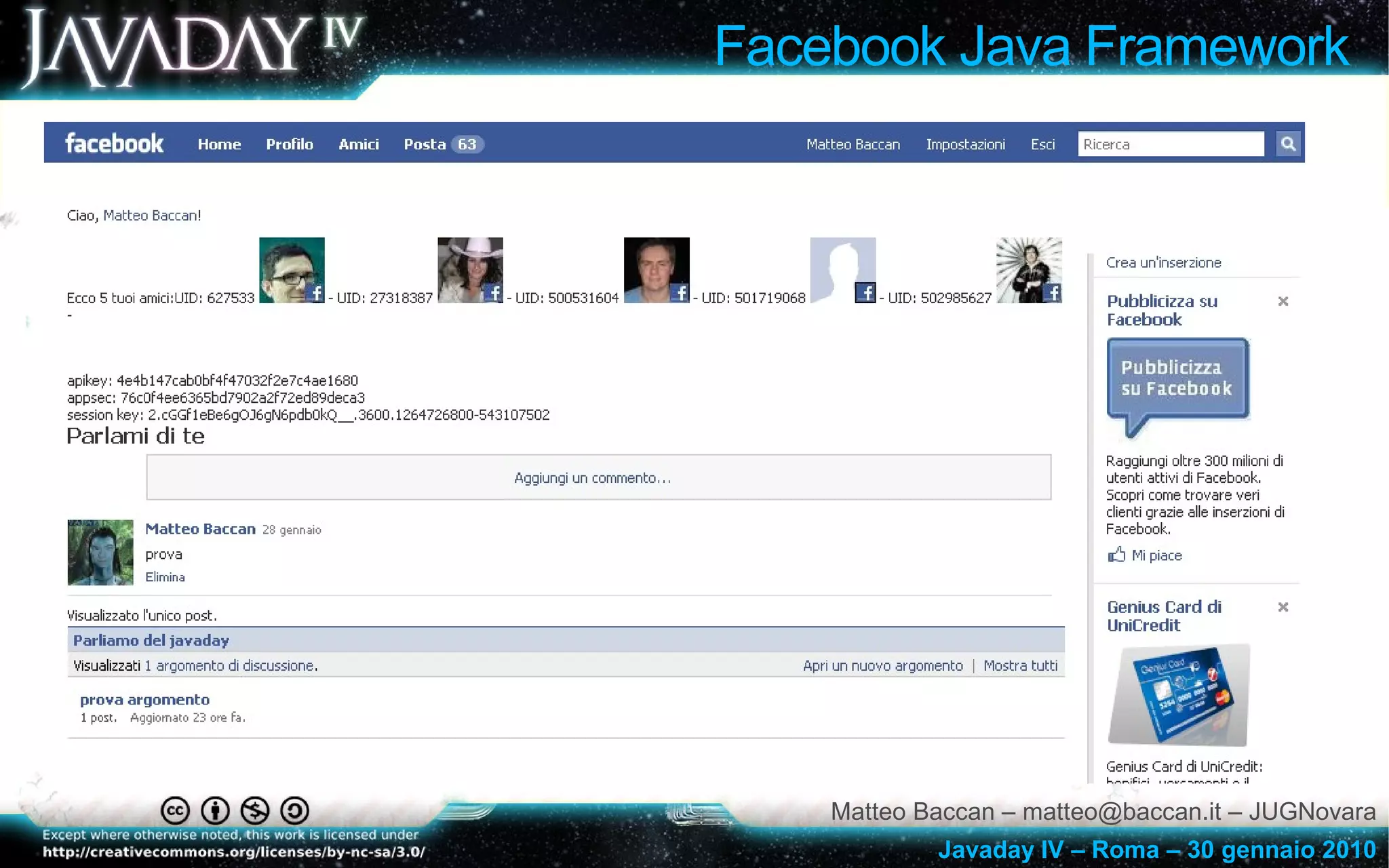This screenshot has width=1389, height=868.
Task: Click the apikey value text line
Action: [x=212, y=380]
